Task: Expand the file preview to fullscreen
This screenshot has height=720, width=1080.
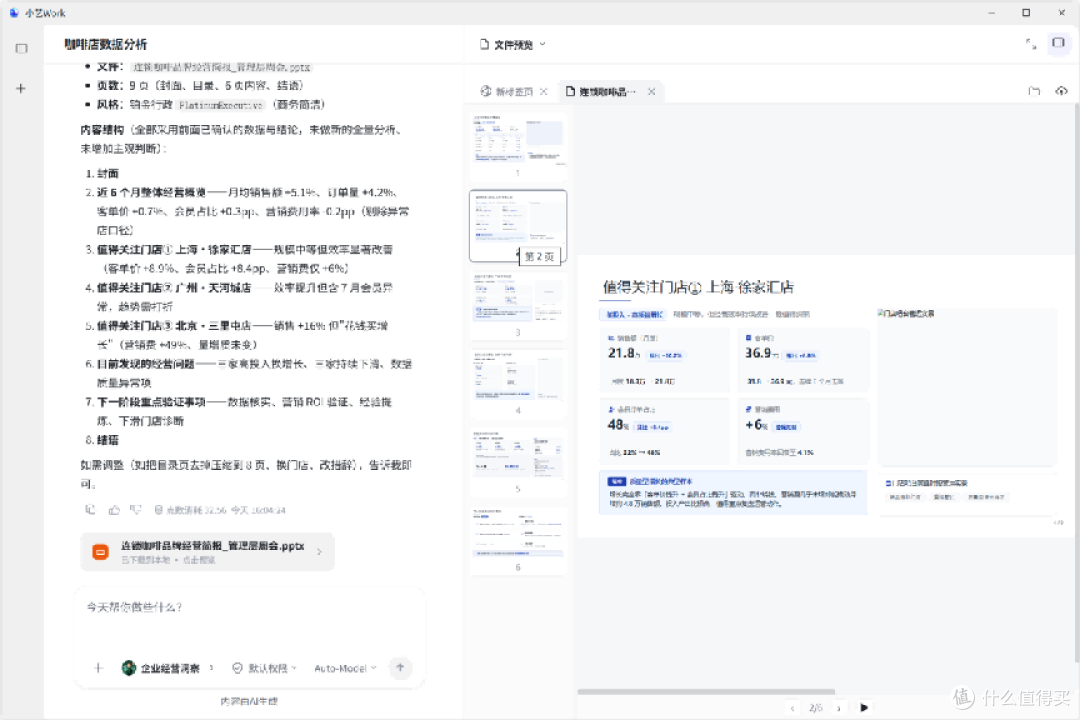Action: pyautogui.click(x=1031, y=44)
